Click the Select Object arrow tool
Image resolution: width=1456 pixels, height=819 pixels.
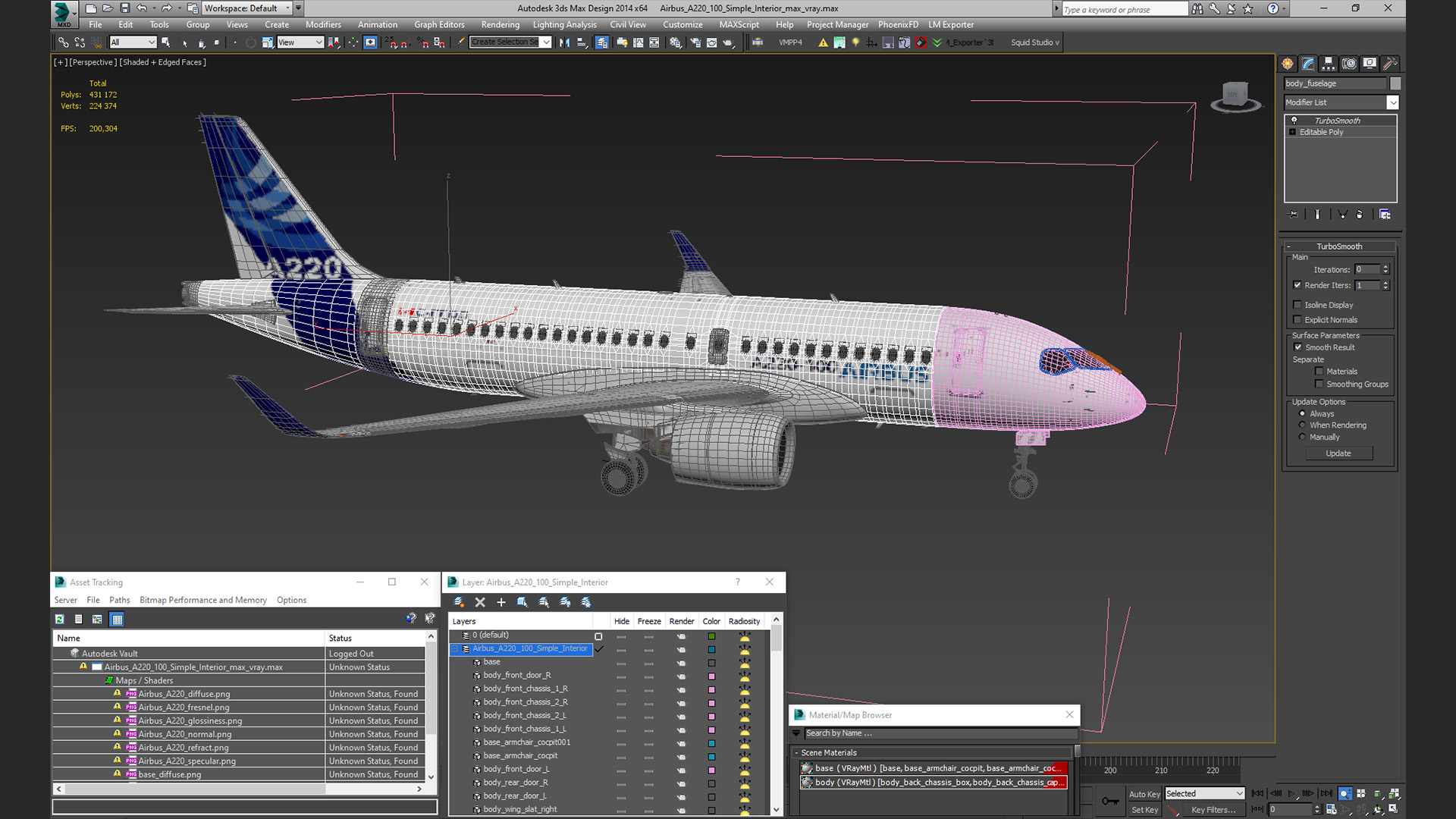(166, 42)
